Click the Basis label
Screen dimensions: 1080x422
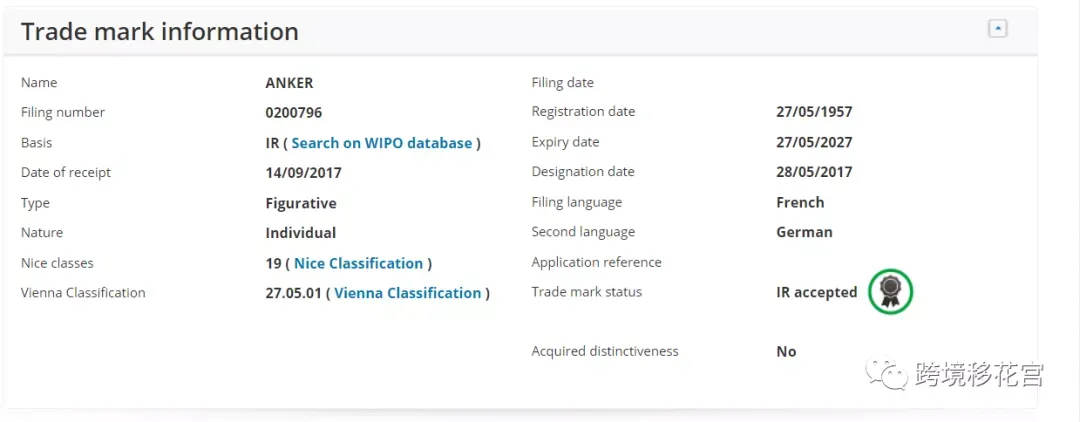[37, 143]
